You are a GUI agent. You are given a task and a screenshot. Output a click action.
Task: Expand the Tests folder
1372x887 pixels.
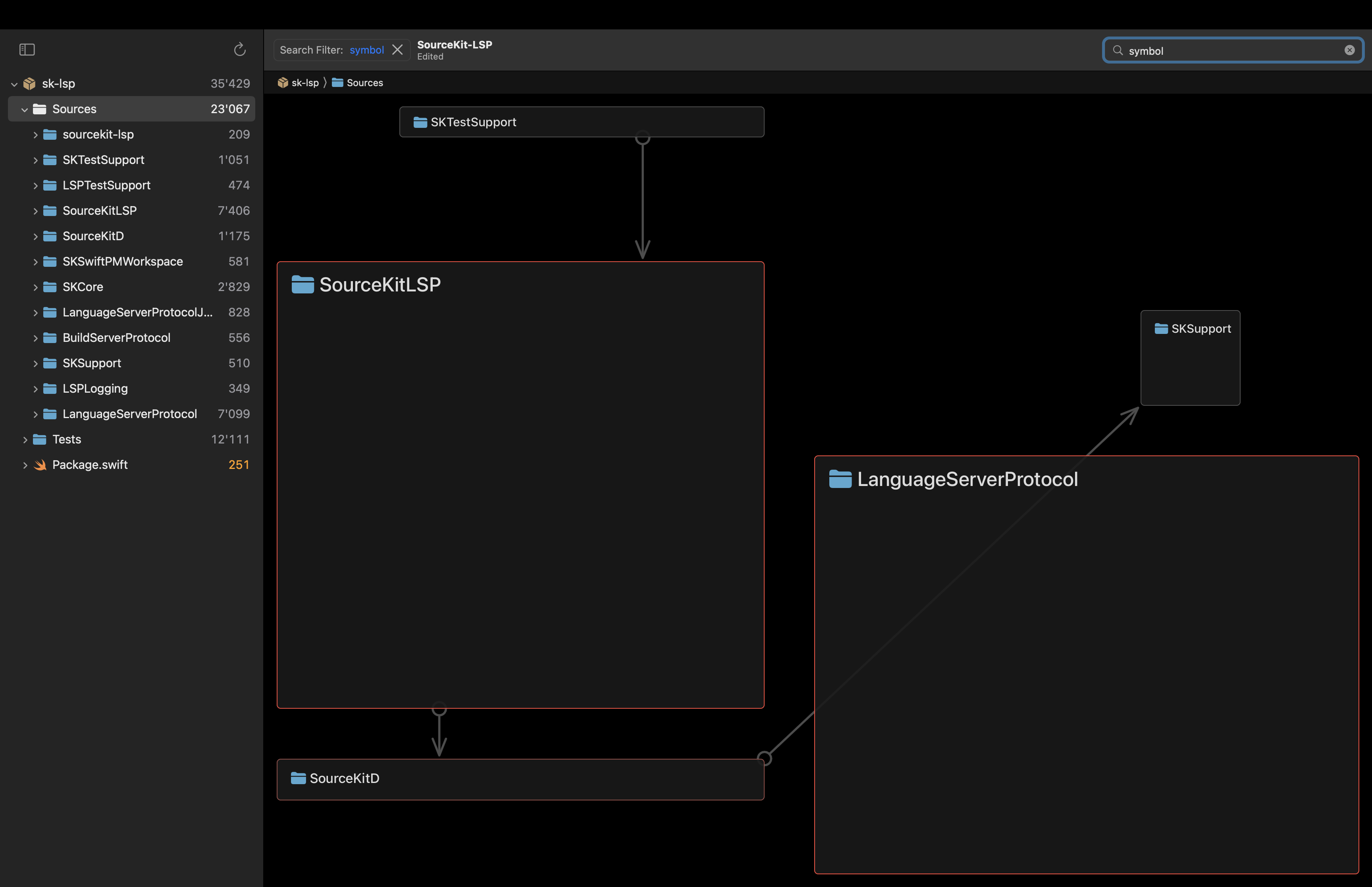(25, 440)
